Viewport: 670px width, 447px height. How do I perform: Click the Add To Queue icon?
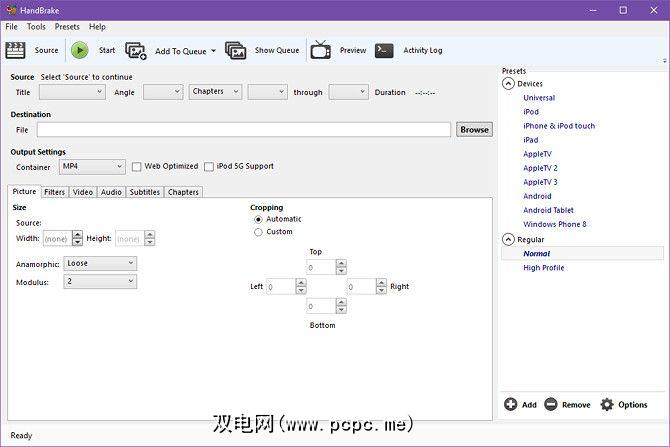coord(136,51)
